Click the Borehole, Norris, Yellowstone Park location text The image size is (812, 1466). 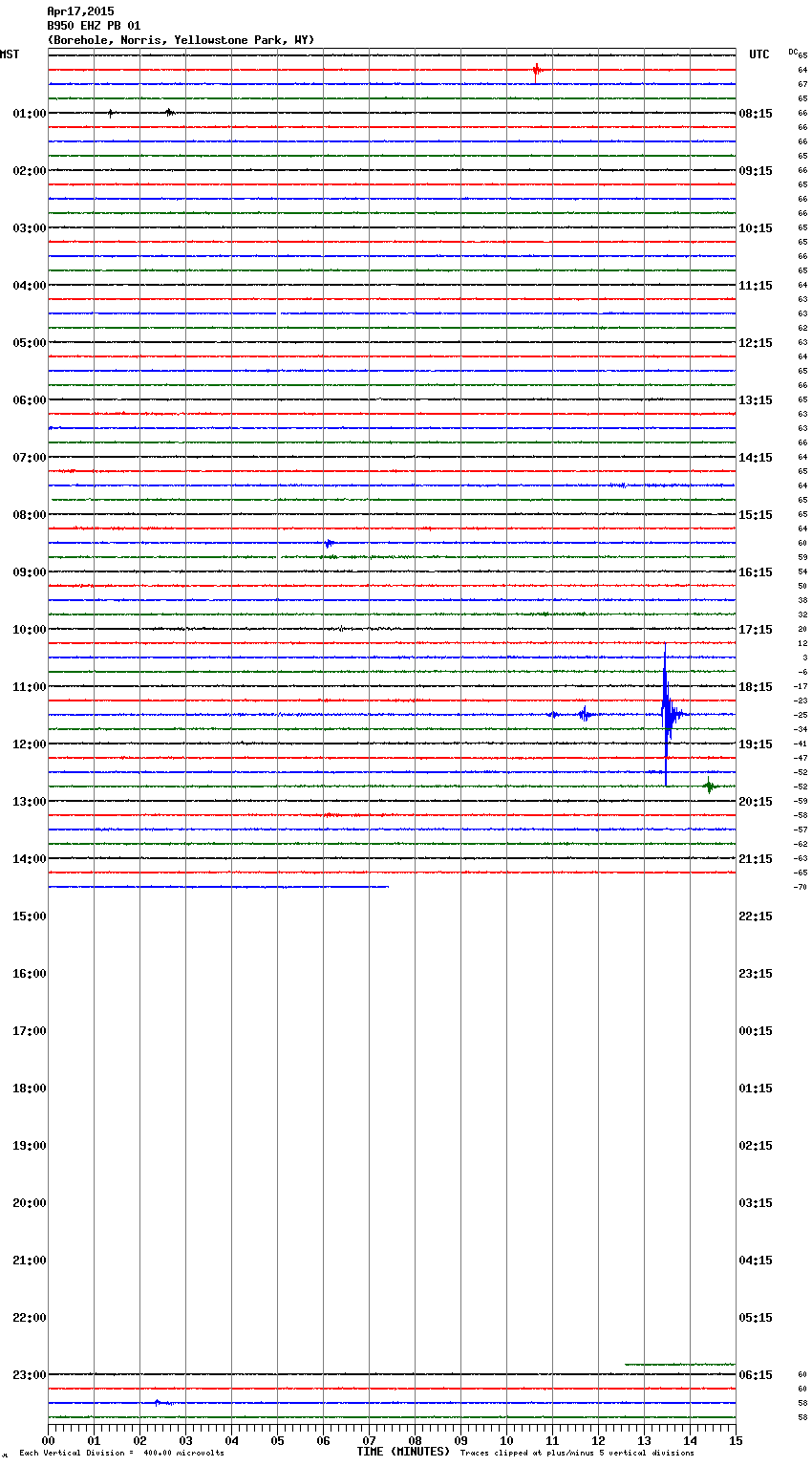click(x=181, y=40)
